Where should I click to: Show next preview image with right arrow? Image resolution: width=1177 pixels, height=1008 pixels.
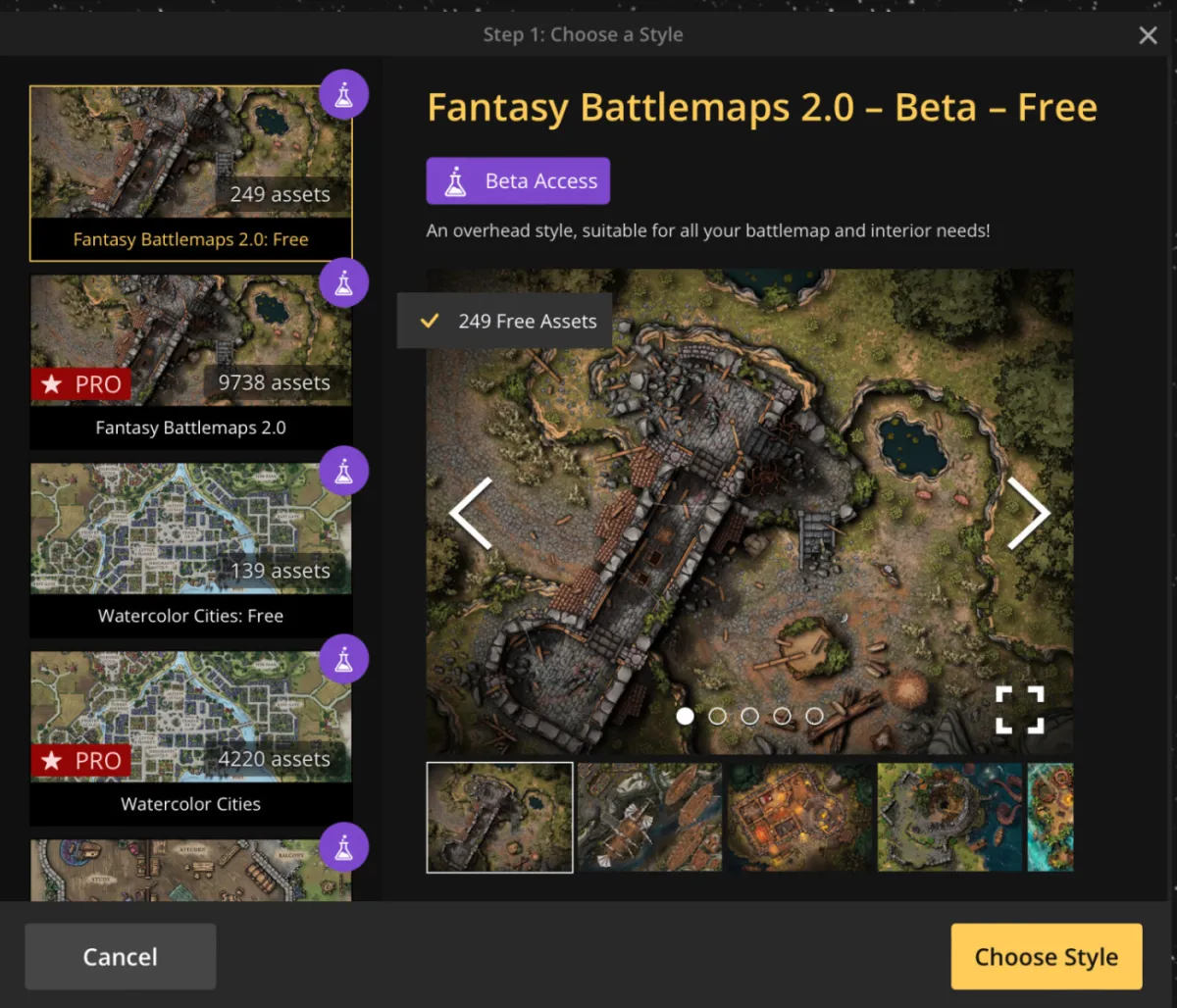(x=1028, y=513)
